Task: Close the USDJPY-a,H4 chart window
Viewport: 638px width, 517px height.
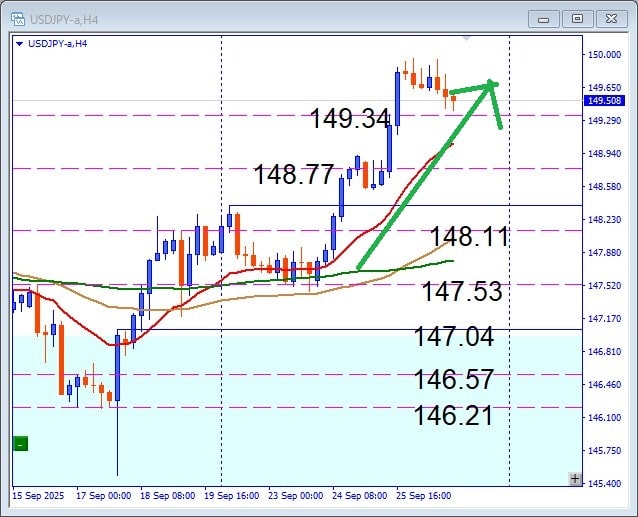Action: click(x=609, y=18)
